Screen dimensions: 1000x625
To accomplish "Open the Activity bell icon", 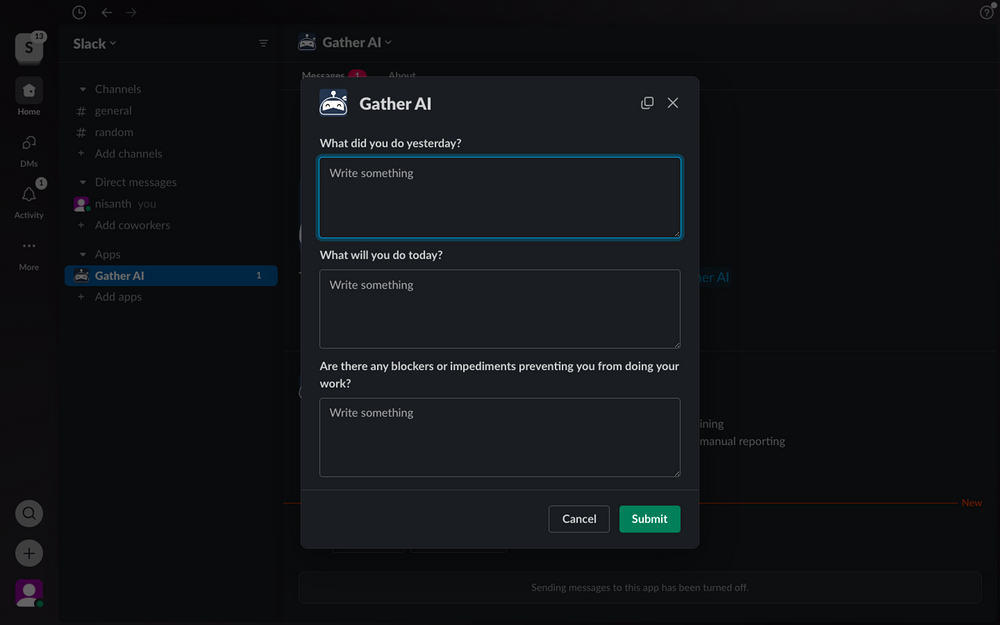I will [x=29, y=195].
